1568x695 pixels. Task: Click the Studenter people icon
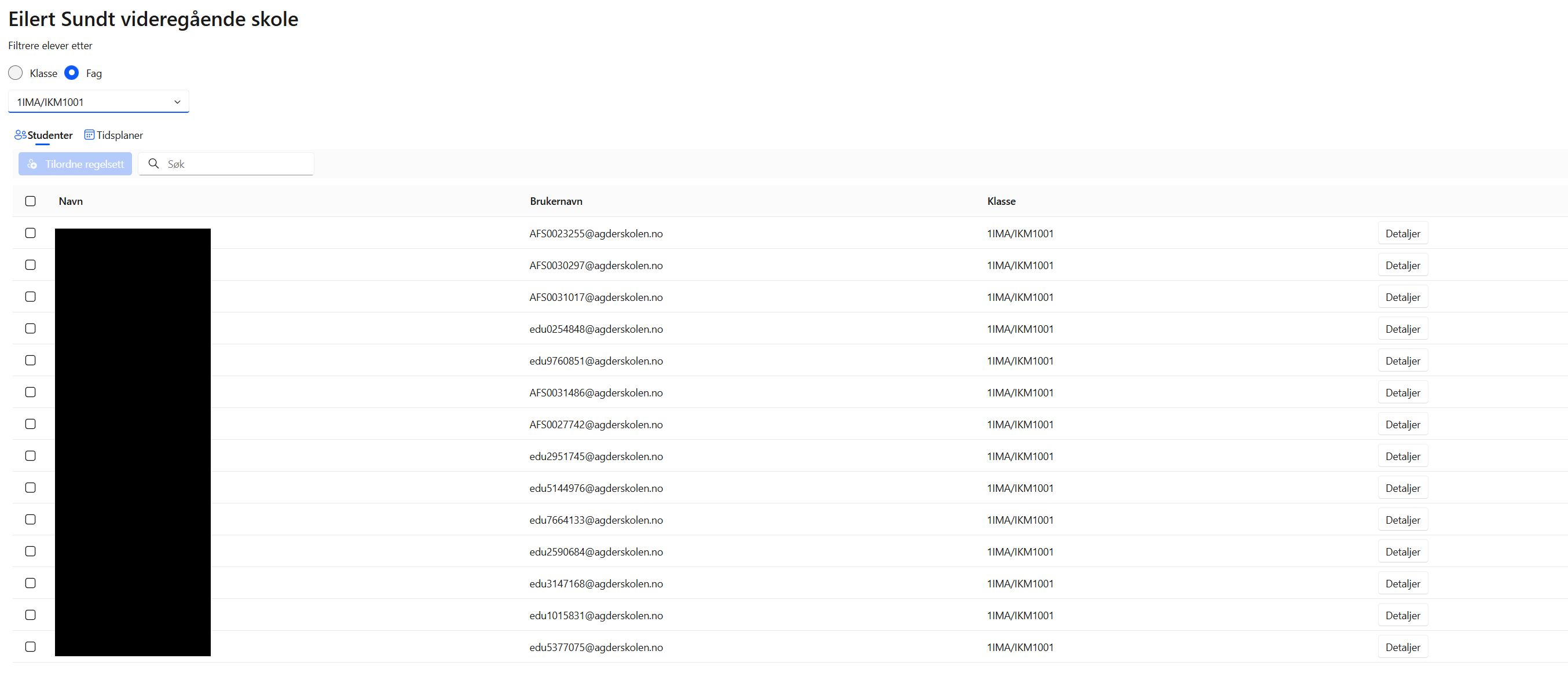tap(20, 135)
